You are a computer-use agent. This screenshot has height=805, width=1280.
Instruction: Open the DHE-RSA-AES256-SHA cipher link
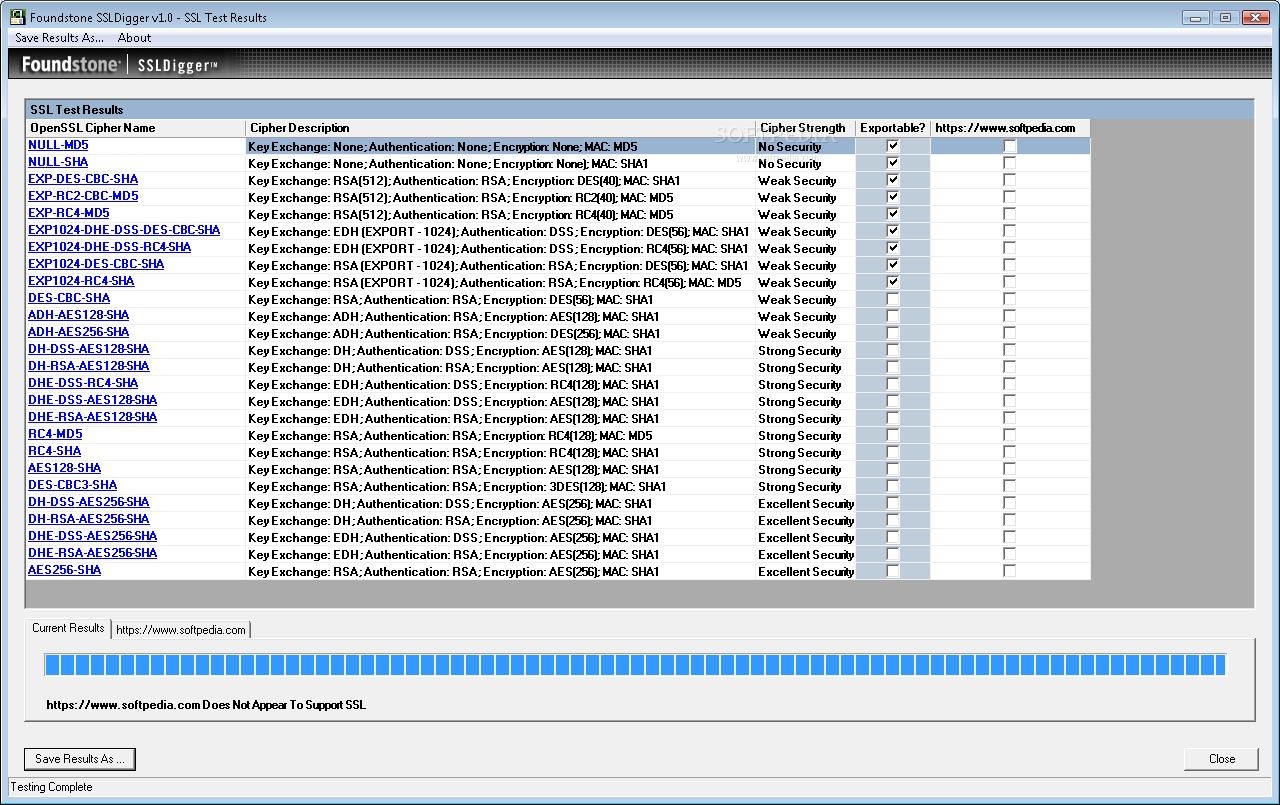pyautogui.click(x=93, y=553)
